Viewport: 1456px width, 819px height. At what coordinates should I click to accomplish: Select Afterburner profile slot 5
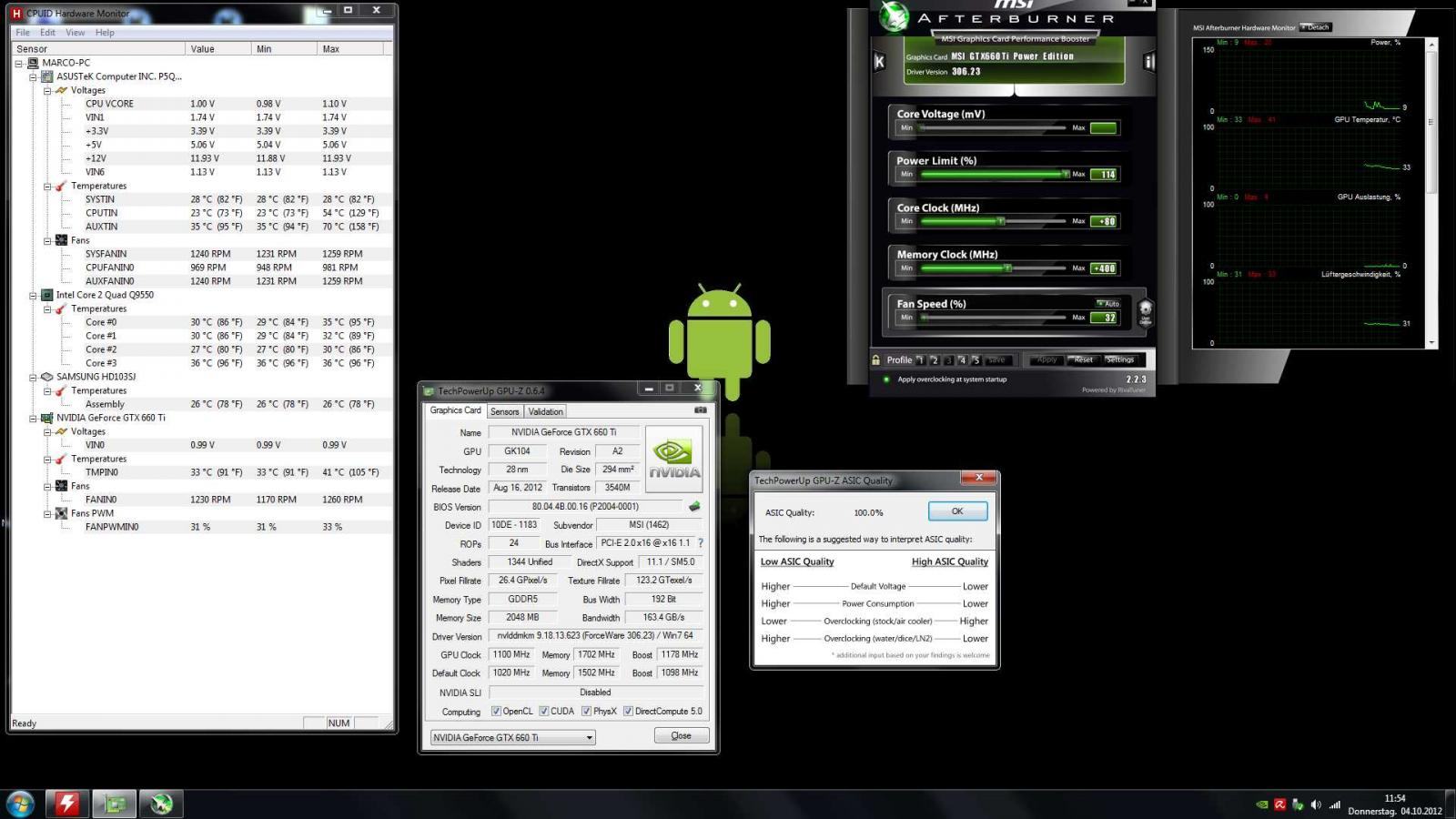pyautogui.click(x=976, y=359)
